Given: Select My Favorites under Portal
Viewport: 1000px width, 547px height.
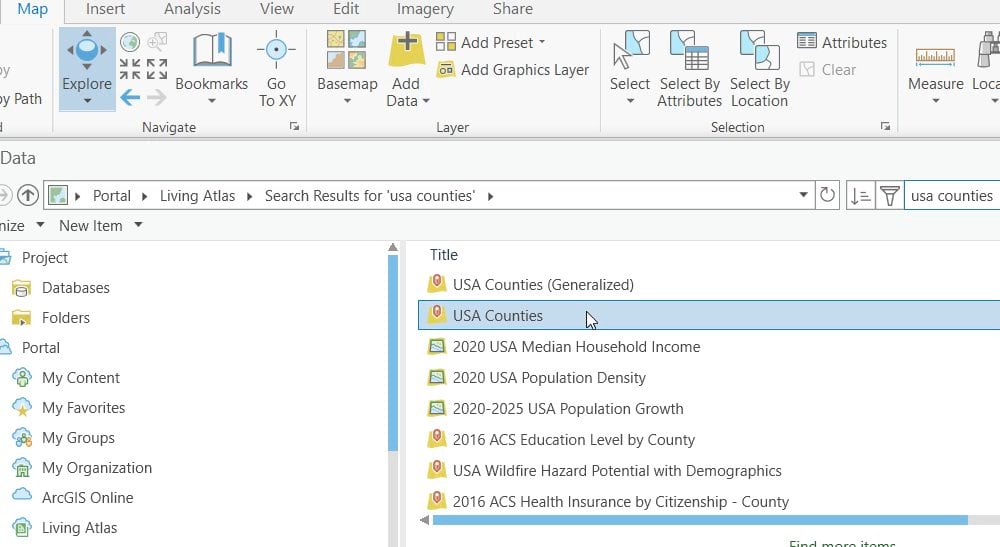Looking at the screenshot, I should click(83, 407).
